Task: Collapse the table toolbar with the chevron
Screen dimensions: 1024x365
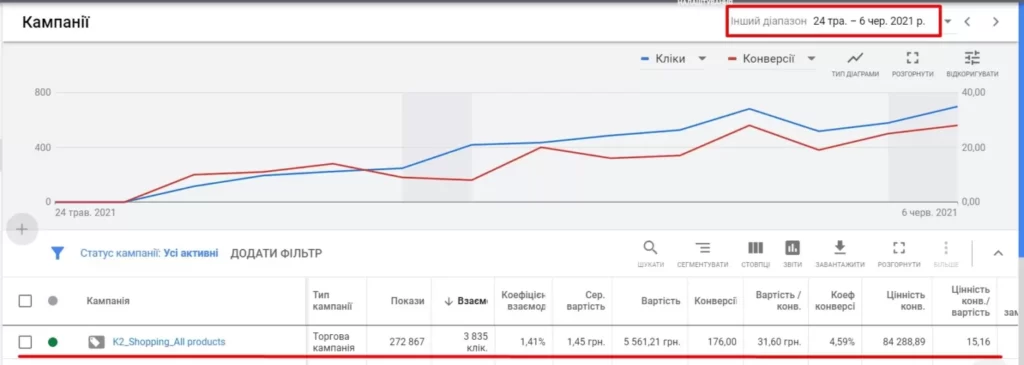Action: [998, 253]
